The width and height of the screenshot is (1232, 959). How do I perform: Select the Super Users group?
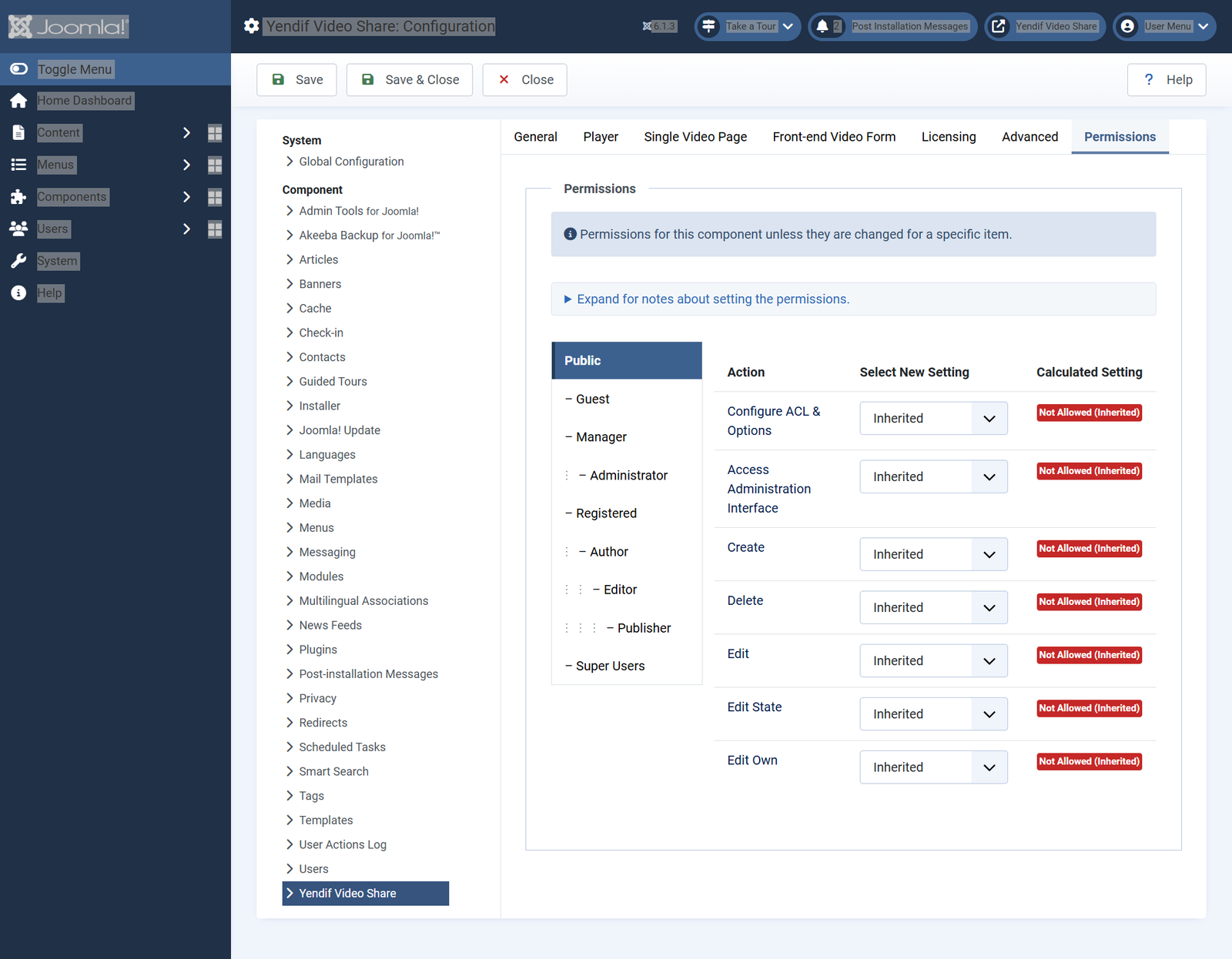[627, 666]
